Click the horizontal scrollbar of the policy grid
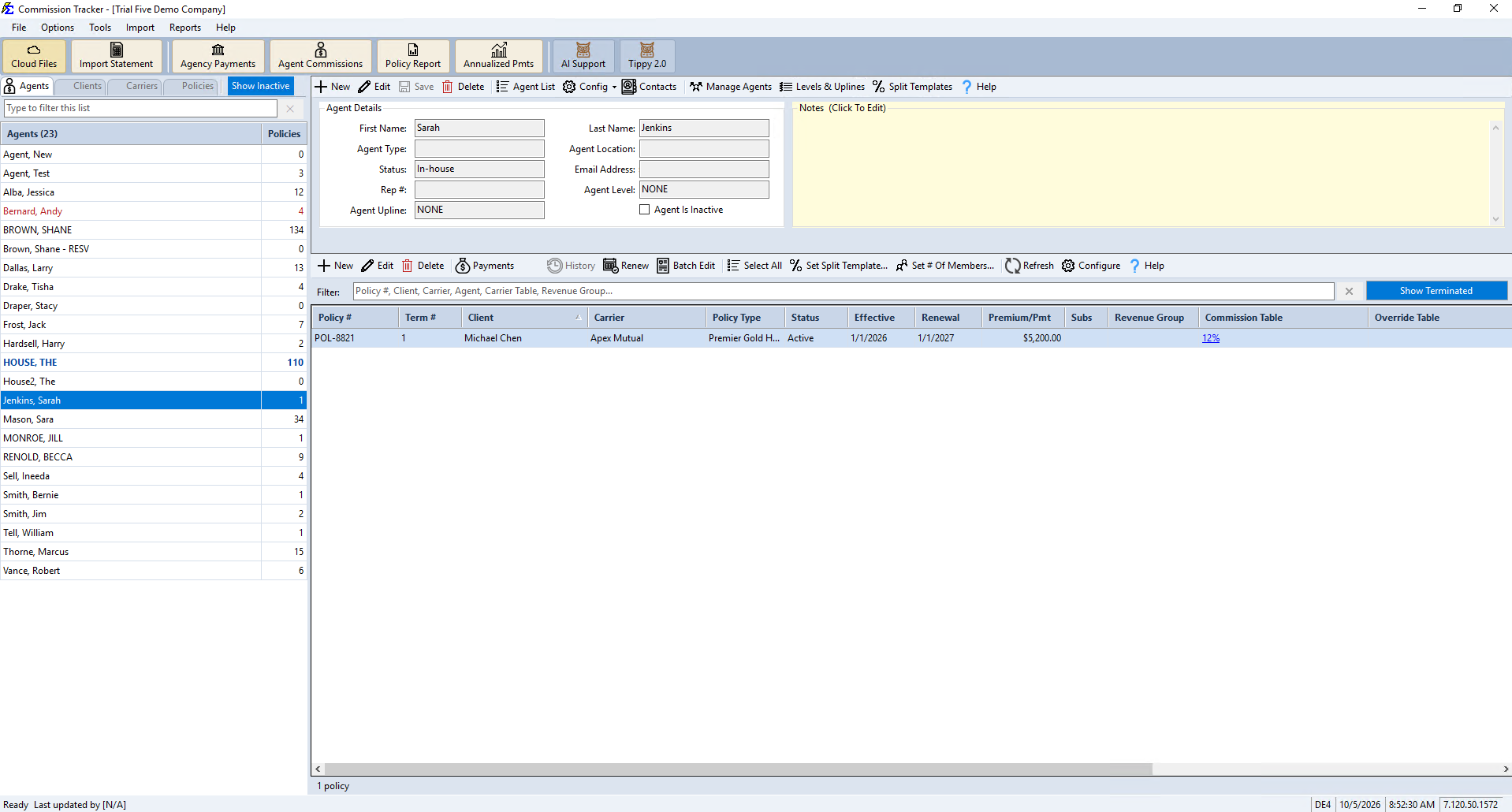The height and width of the screenshot is (812, 1512). (x=739, y=769)
